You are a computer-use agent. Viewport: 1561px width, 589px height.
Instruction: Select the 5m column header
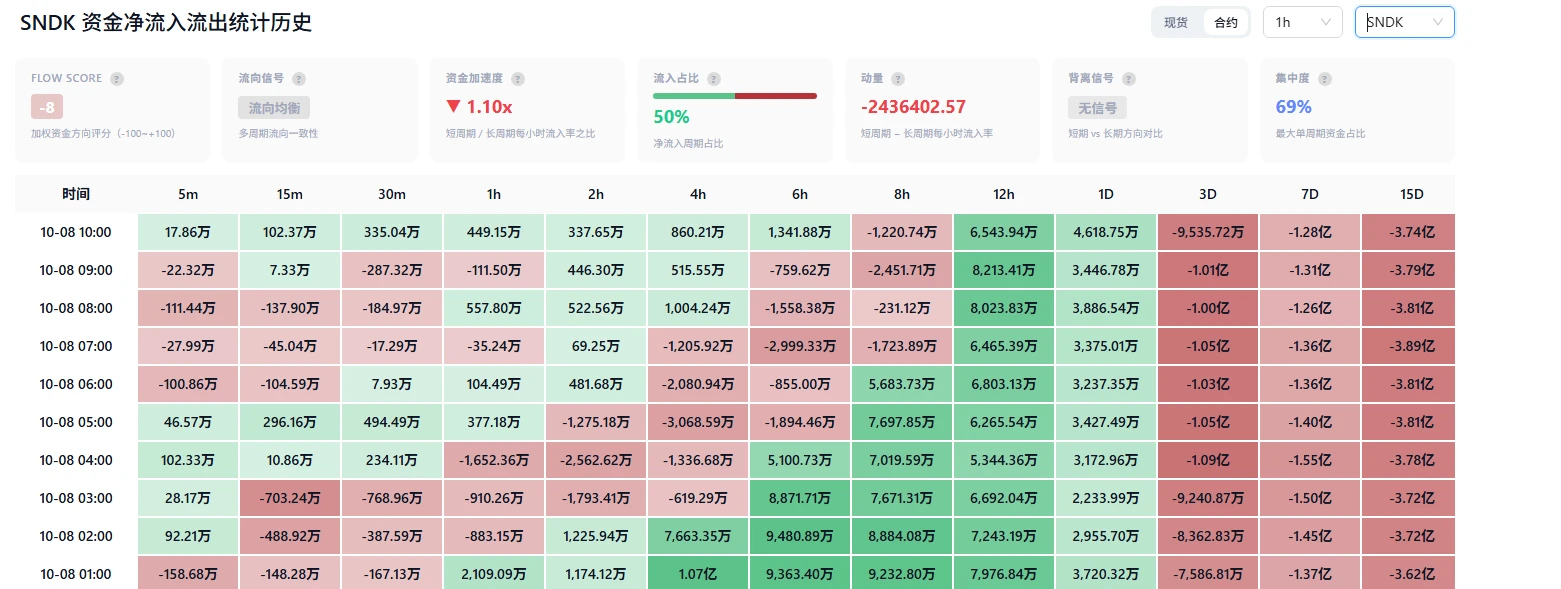(x=188, y=194)
